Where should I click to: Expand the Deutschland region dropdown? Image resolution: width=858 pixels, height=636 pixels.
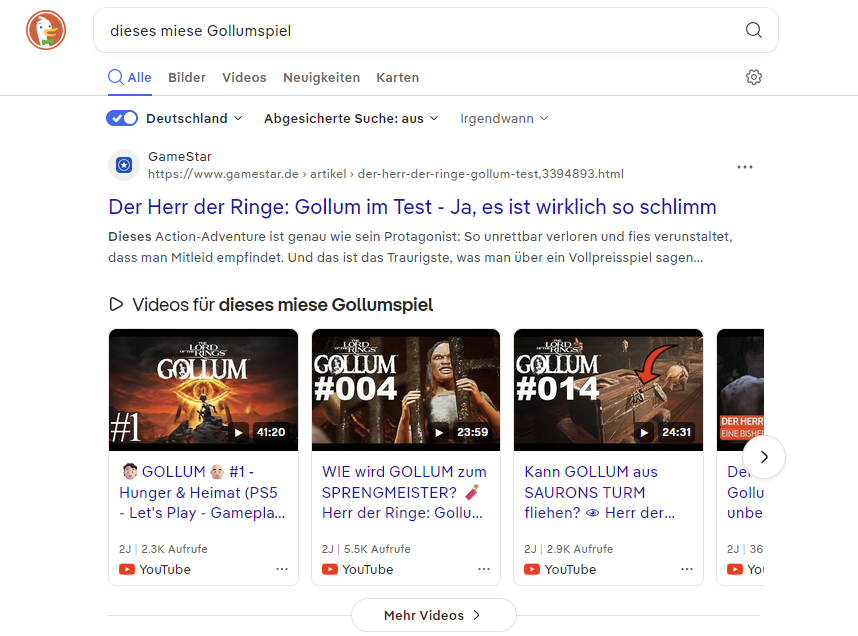tap(194, 118)
